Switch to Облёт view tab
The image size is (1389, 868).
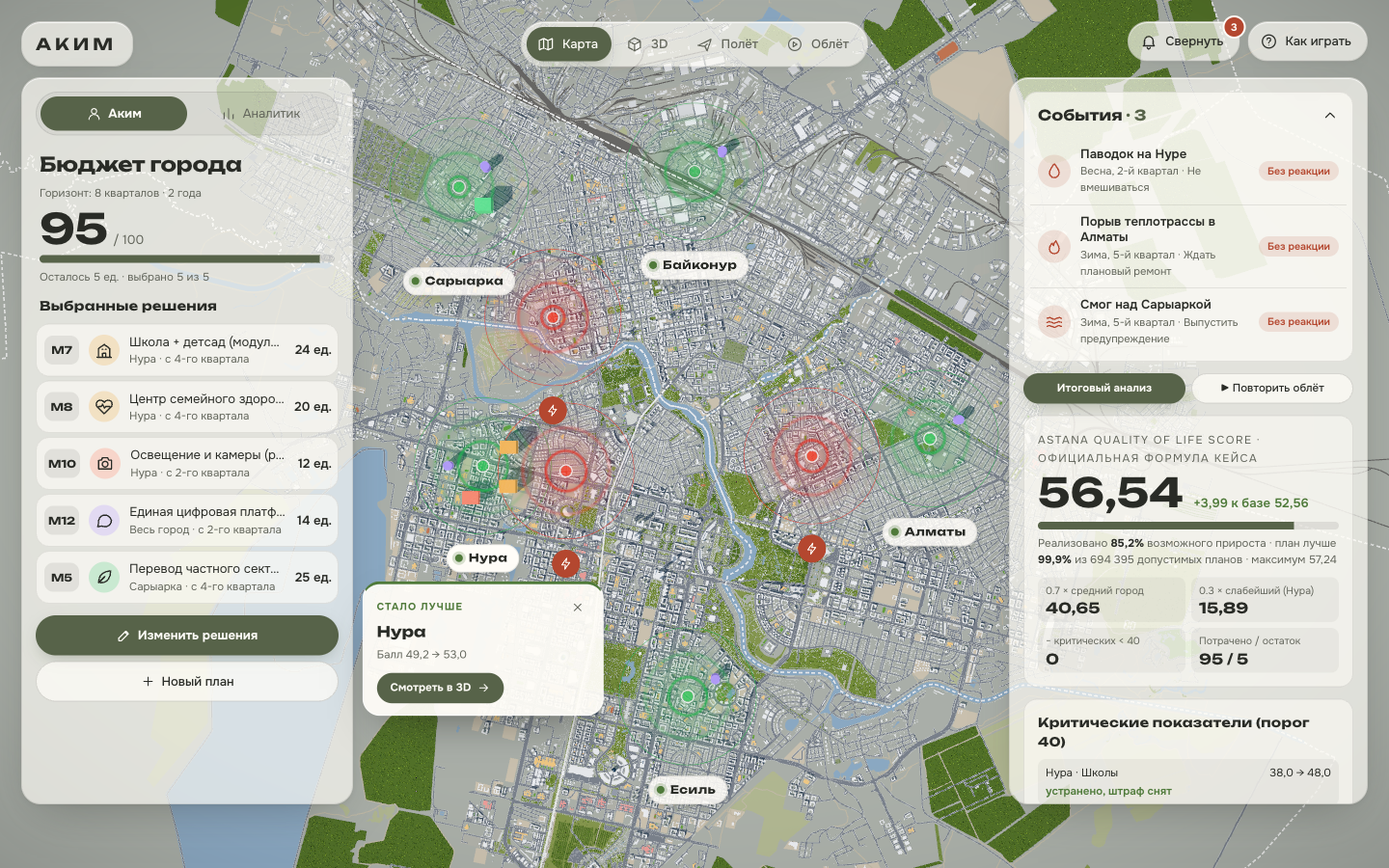tap(819, 44)
